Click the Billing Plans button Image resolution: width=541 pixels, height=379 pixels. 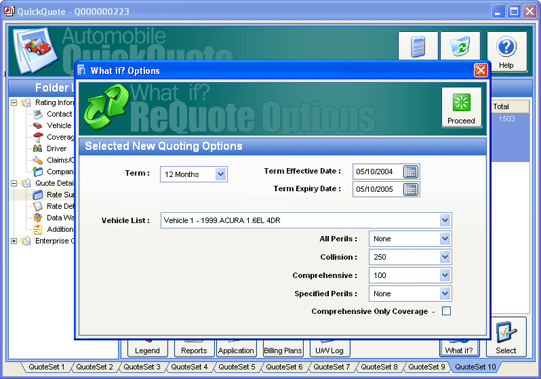click(283, 349)
